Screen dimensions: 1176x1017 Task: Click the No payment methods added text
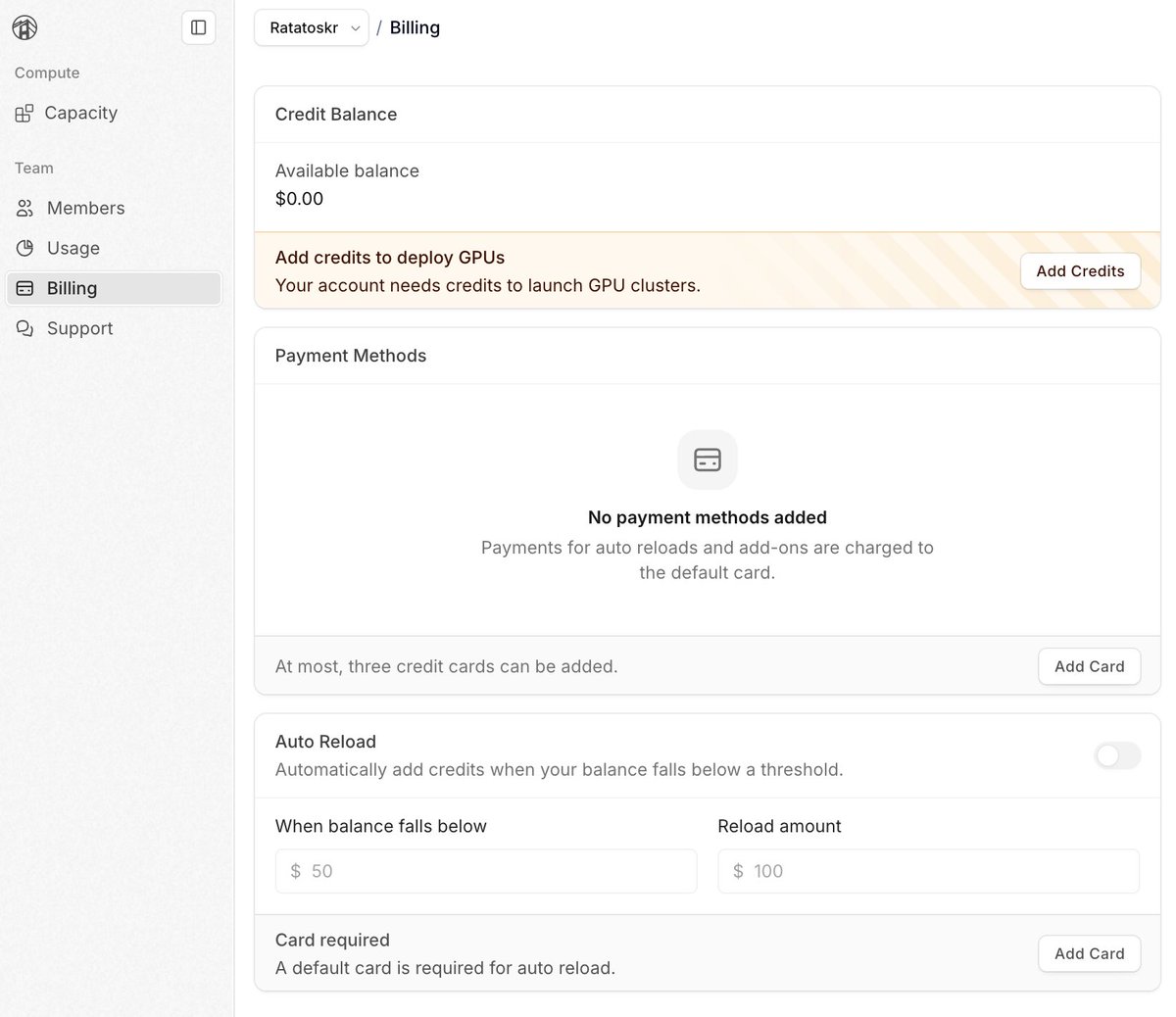coord(708,517)
